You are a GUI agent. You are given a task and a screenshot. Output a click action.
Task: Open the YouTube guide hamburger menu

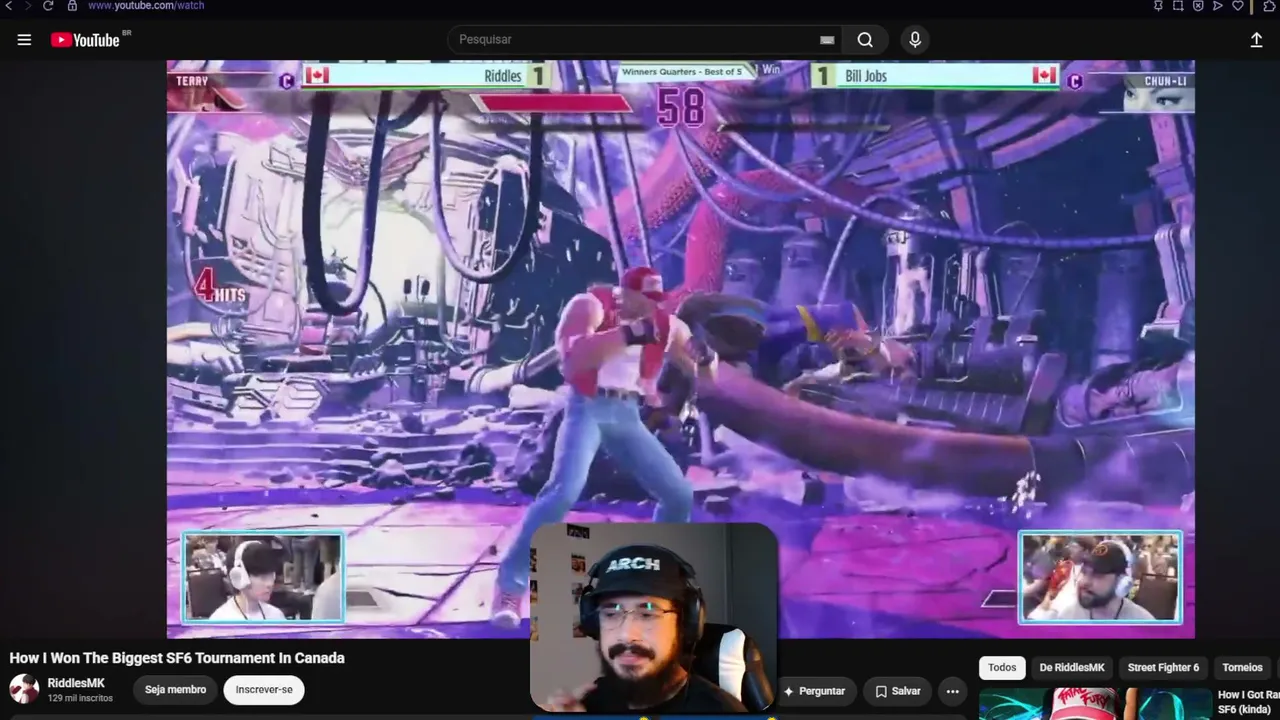pyautogui.click(x=24, y=40)
